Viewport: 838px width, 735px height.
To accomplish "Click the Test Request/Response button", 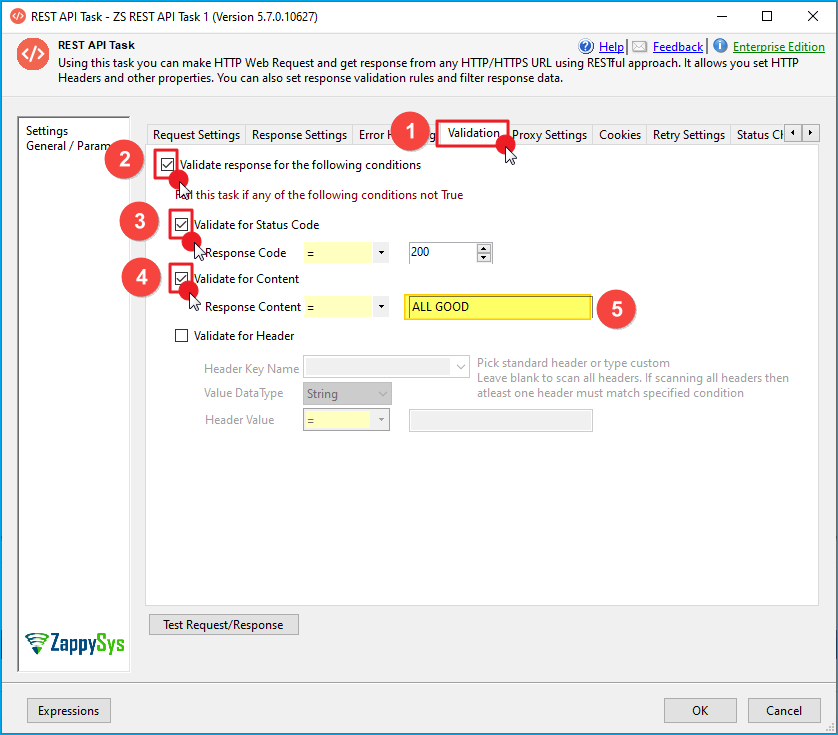I will pyautogui.click(x=223, y=625).
